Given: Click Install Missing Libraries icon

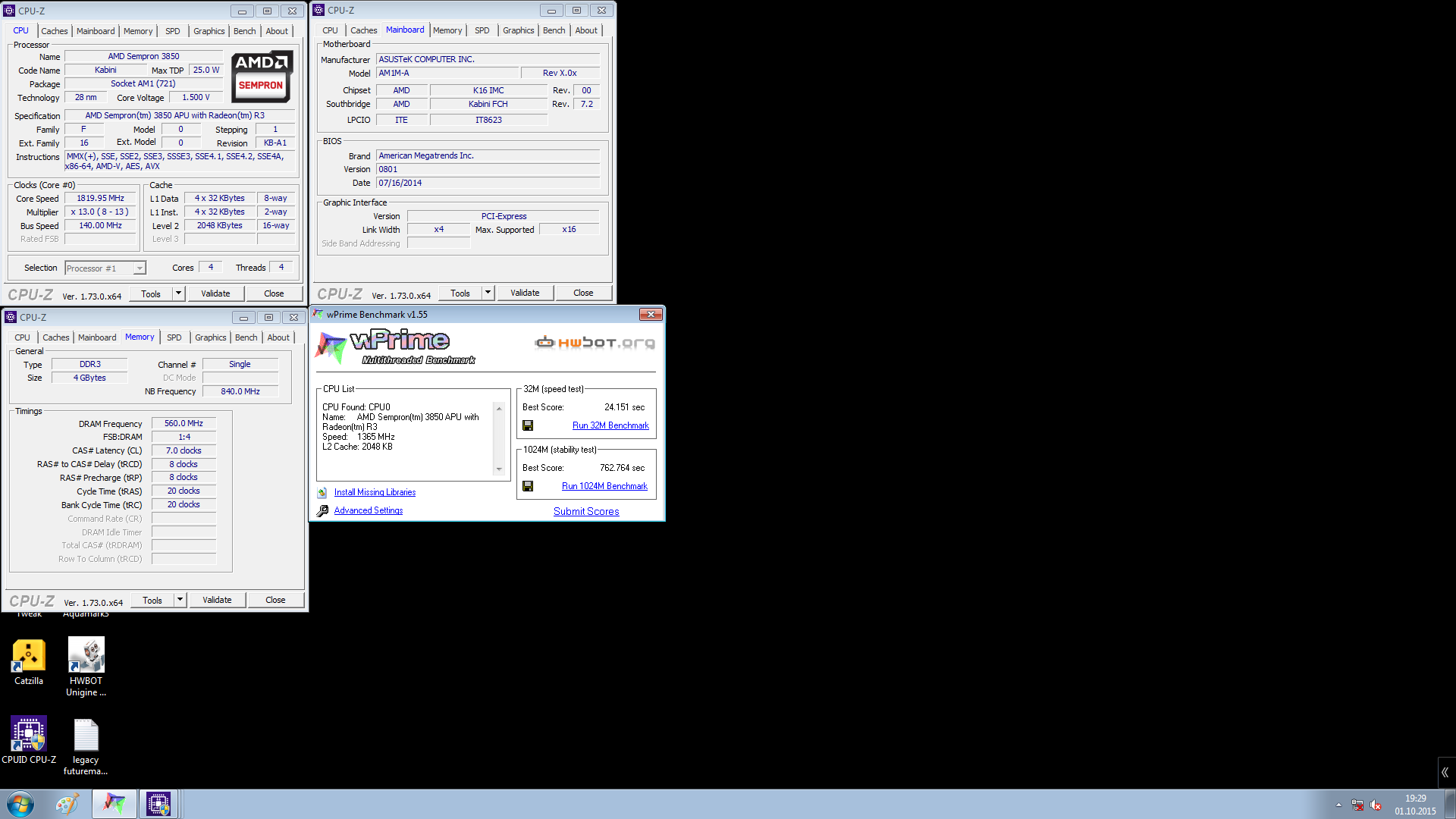Looking at the screenshot, I should [x=322, y=492].
